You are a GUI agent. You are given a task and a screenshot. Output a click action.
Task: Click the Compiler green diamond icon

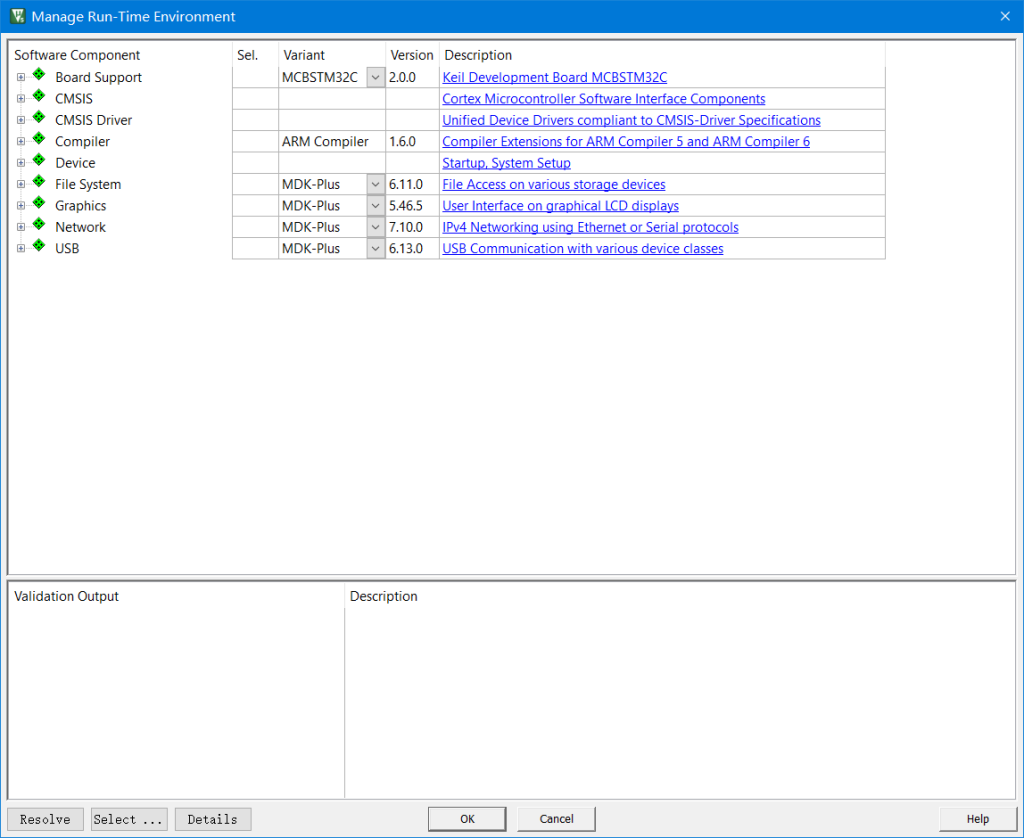click(39, 139)
